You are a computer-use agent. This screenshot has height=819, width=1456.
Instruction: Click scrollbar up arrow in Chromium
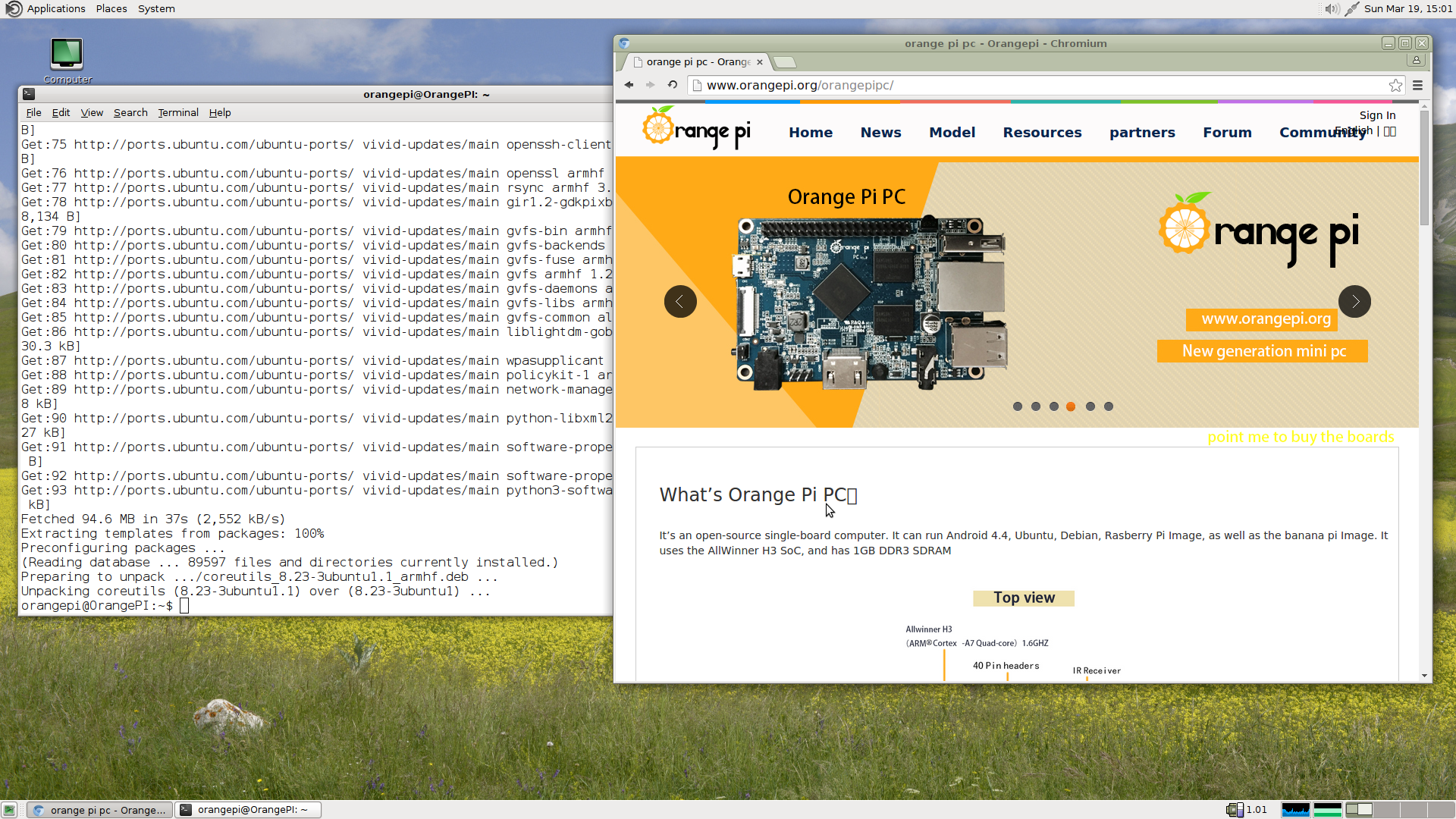tap(1424, 106)
